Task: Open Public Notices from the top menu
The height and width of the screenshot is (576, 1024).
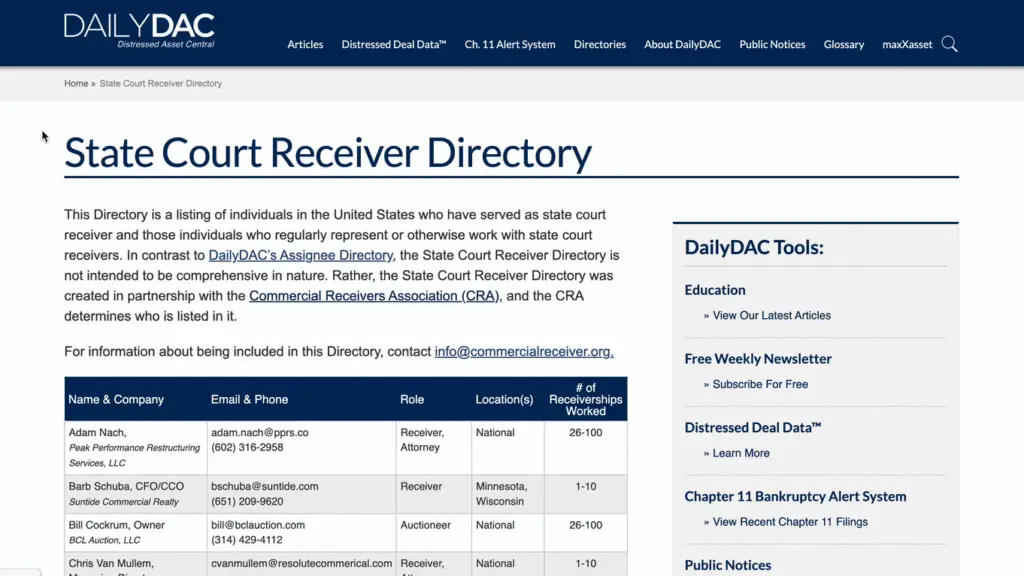Action: tap(772, 44)
